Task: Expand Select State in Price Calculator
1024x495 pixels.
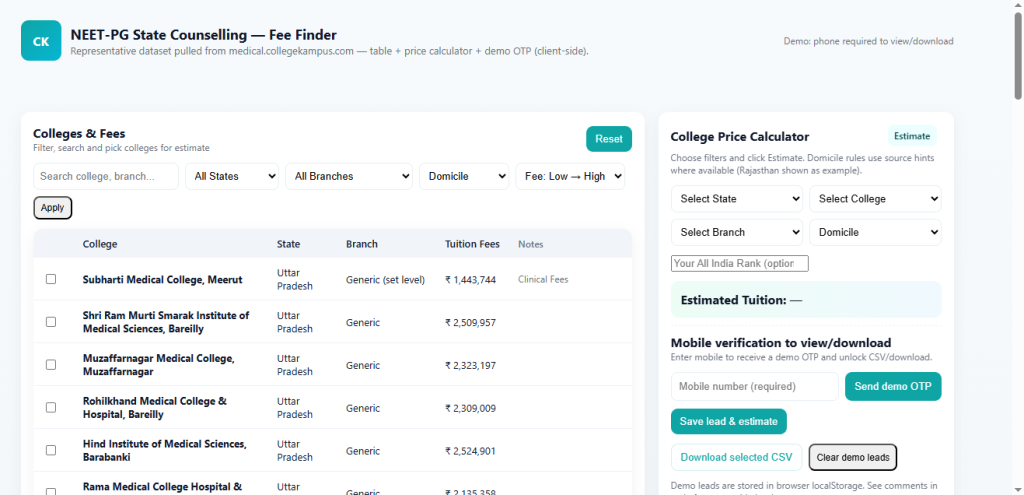Action: point(736,199)
